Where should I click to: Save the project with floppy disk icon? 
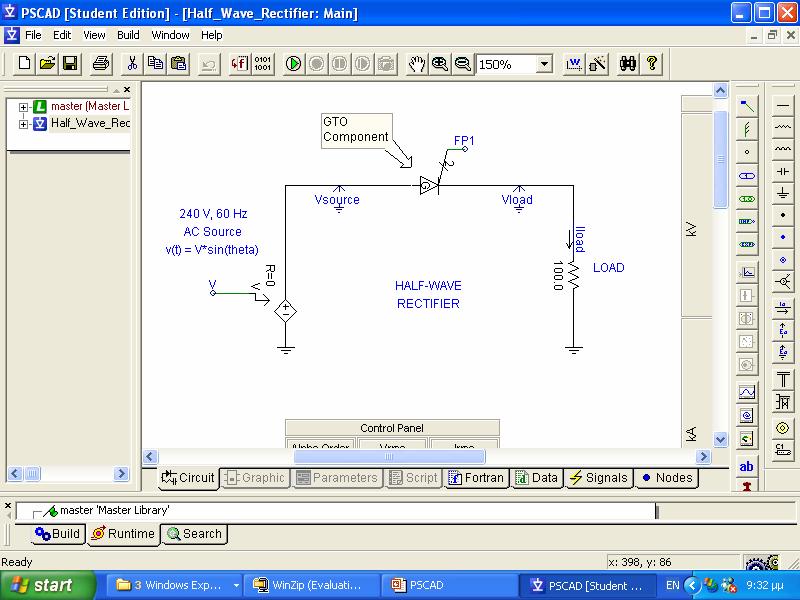tap(70, 64)
